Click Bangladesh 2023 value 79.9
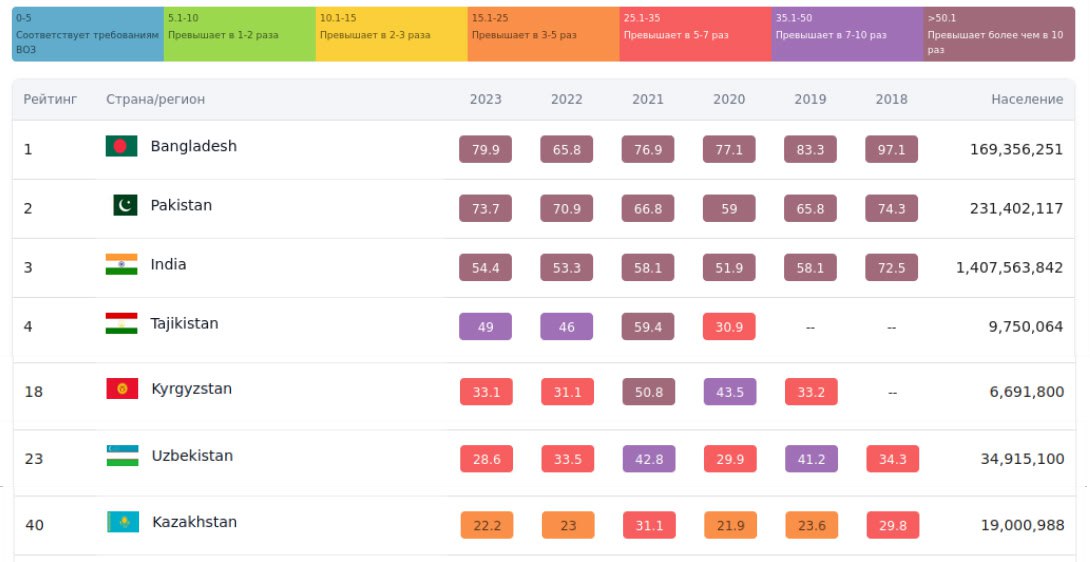1090x562 pixels. tap(485, 150)
